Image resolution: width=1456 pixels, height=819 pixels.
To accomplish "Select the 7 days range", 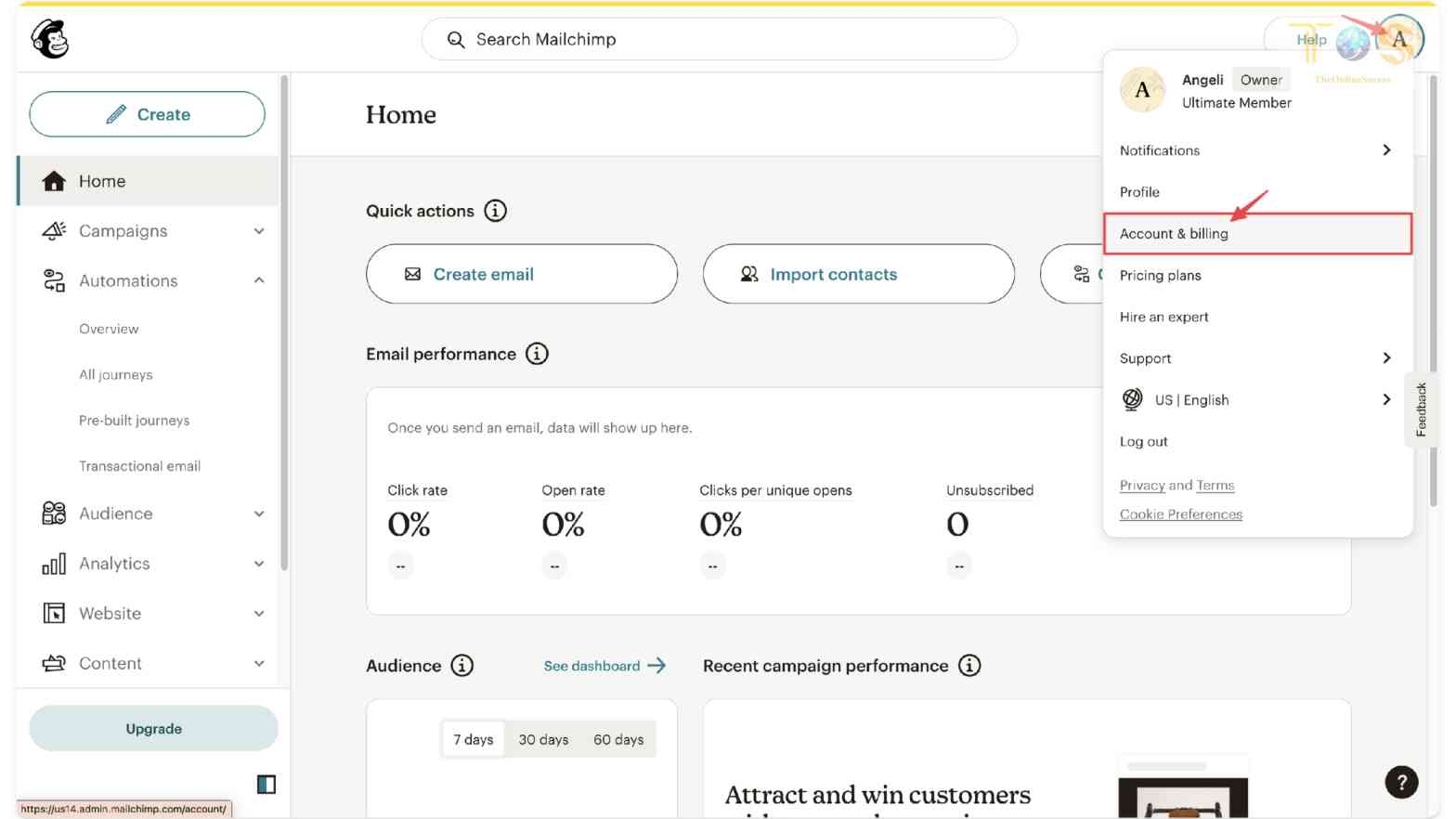I will (474, 739).
